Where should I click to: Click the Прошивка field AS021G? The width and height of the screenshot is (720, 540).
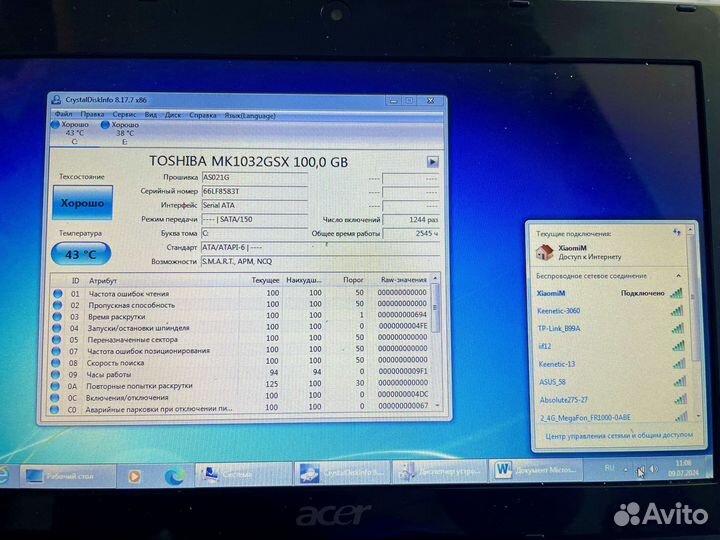point(254,177)
